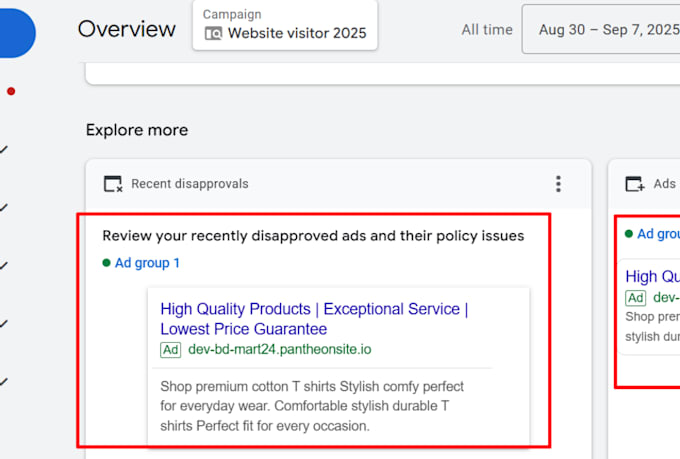Open the Website visitor 2025 campaign selector
Image resolution: width=680 pixels, height=459 pixels.
click(285, 26)
